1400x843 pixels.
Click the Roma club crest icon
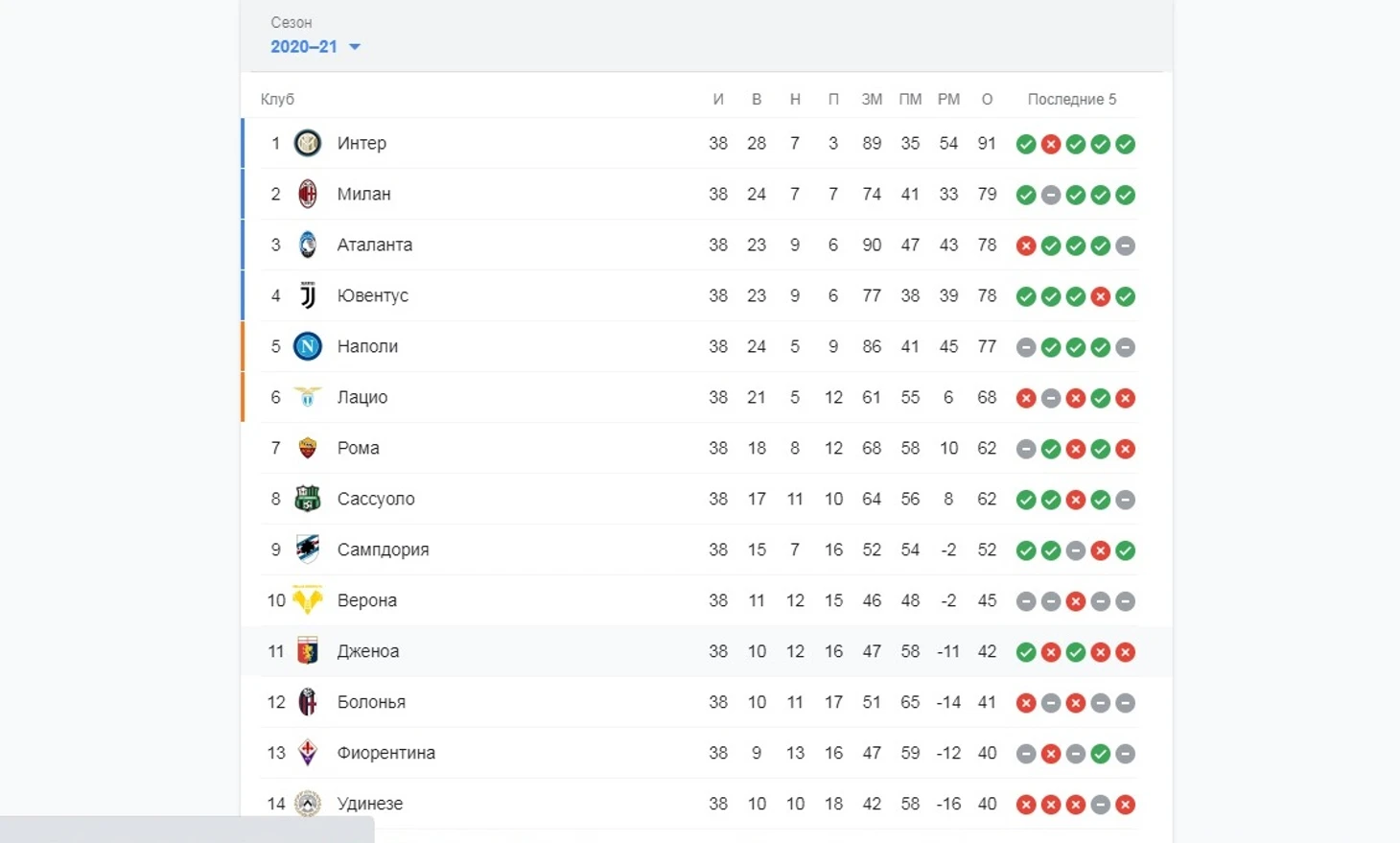click(308, 448)
